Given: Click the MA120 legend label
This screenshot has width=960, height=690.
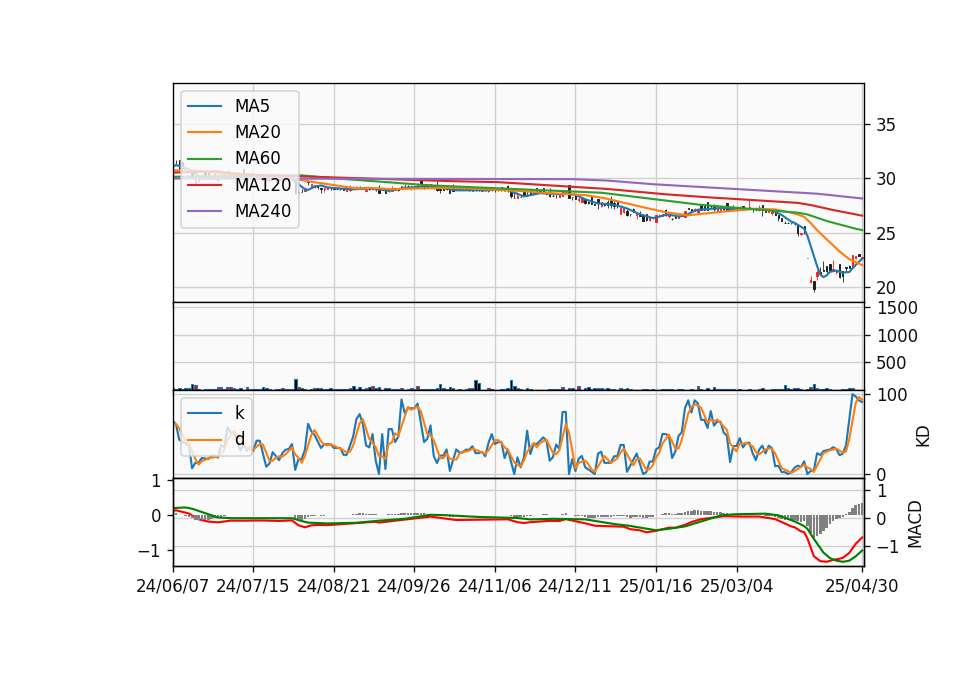Looking at the screenshot, I should [x=263, y=184].
